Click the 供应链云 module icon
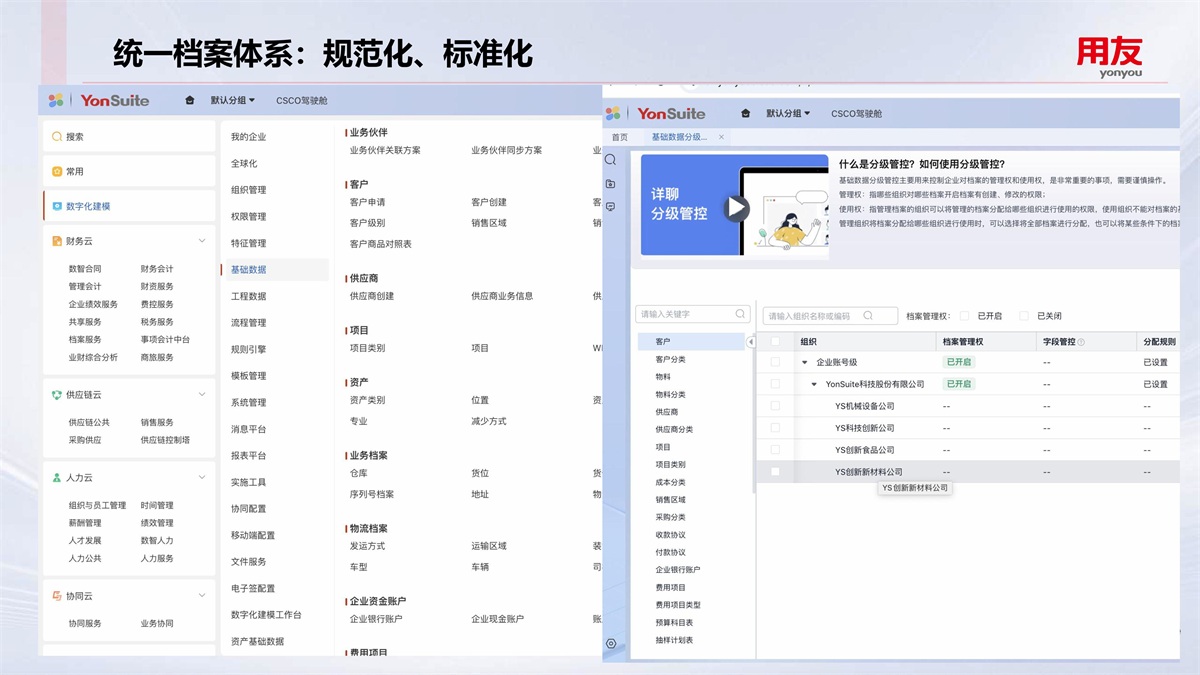The width and height of the screenshot is (1200, 675). click(x=57, y=395)
